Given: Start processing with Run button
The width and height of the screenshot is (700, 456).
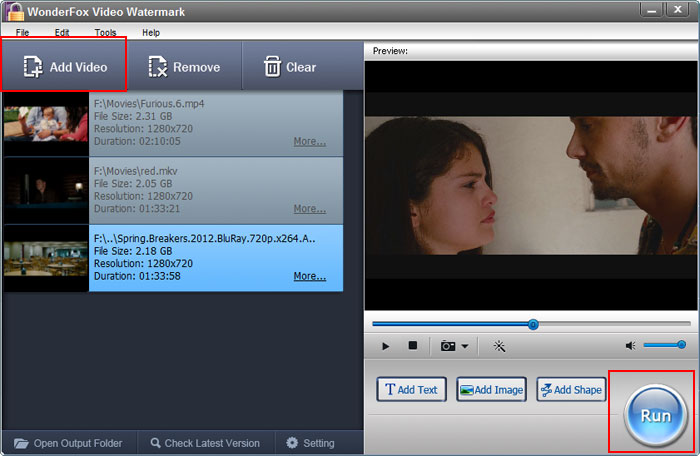Looking at the screenshot, I should pos(655,416).
